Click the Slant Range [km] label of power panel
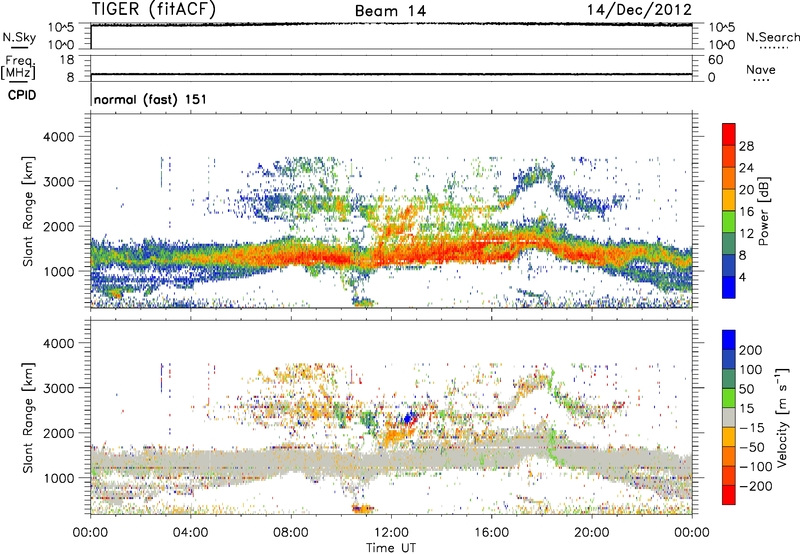 [28, 211]
